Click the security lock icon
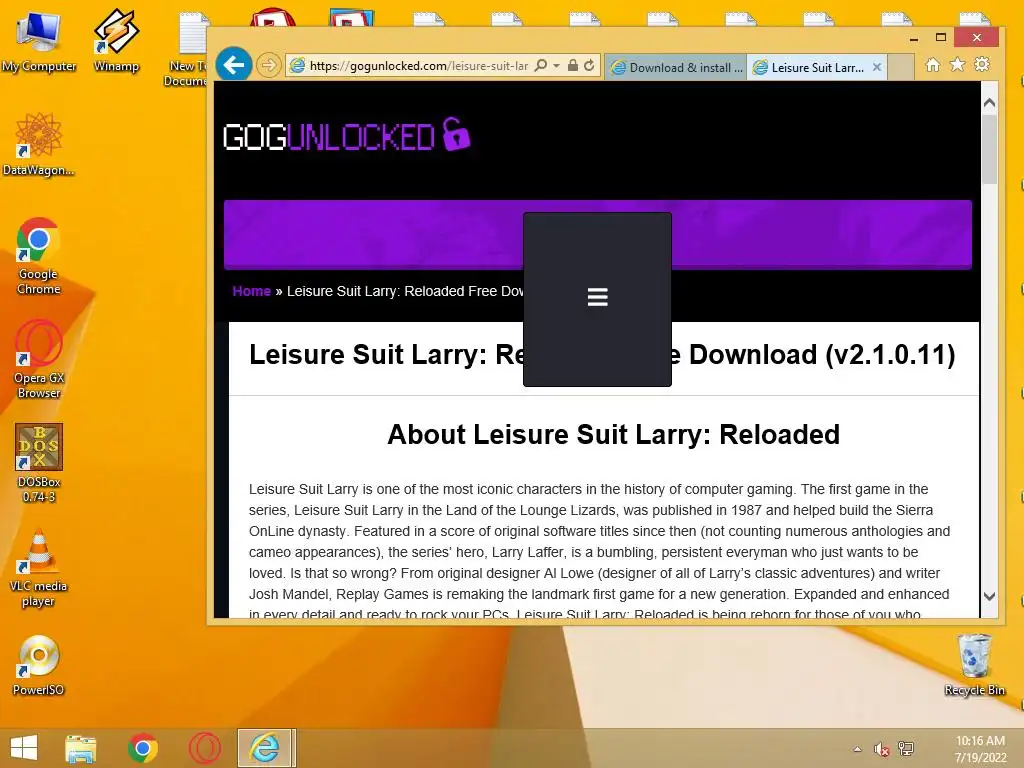1024x768 pixels. coord(573,65)
